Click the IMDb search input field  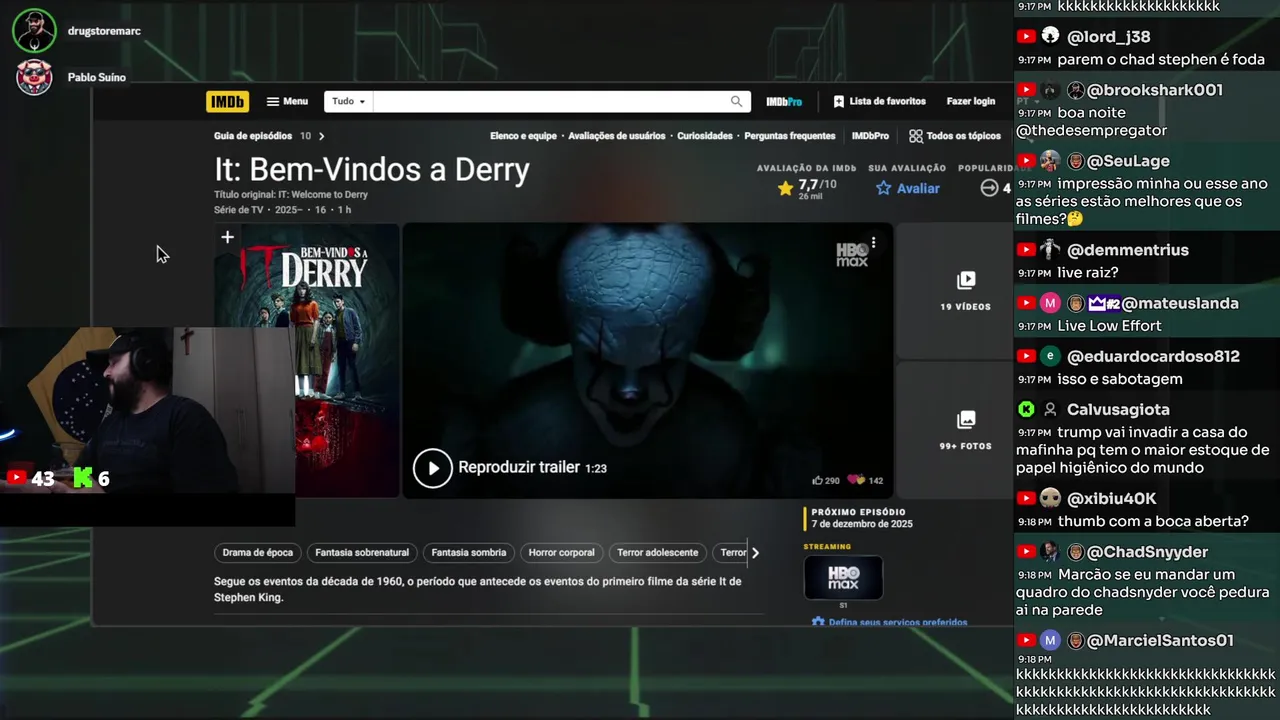click(549, 101)
